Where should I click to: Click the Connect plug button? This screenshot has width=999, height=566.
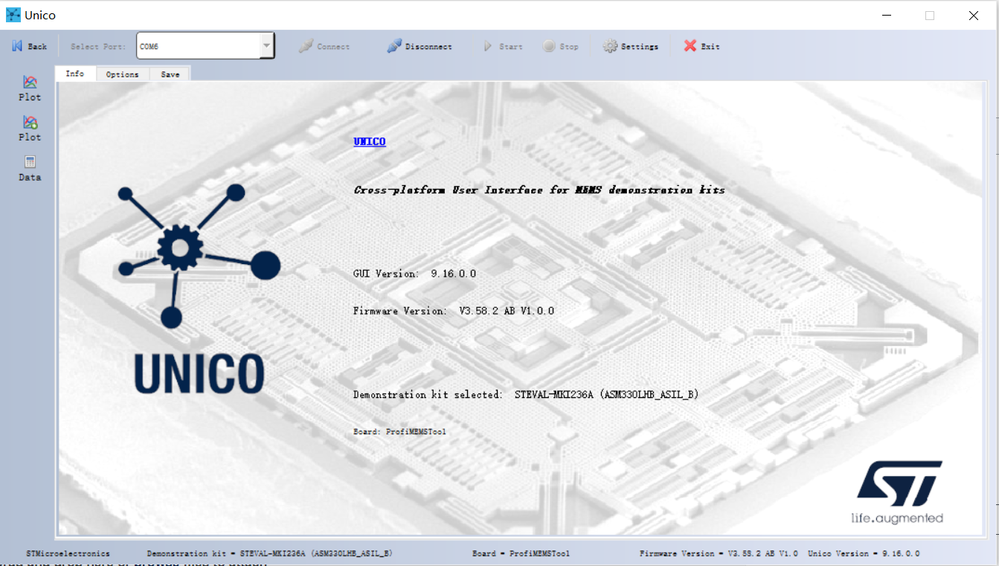[x=324, y=47]
